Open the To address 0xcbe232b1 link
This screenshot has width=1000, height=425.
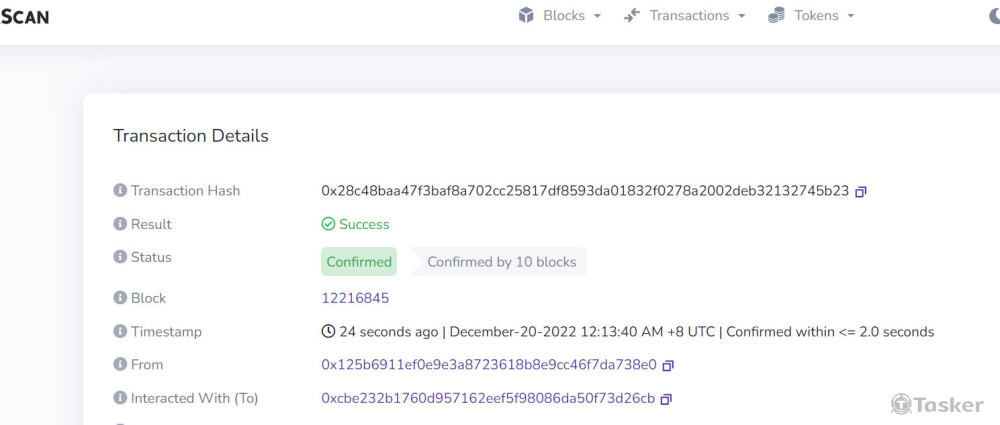(487, 398)
